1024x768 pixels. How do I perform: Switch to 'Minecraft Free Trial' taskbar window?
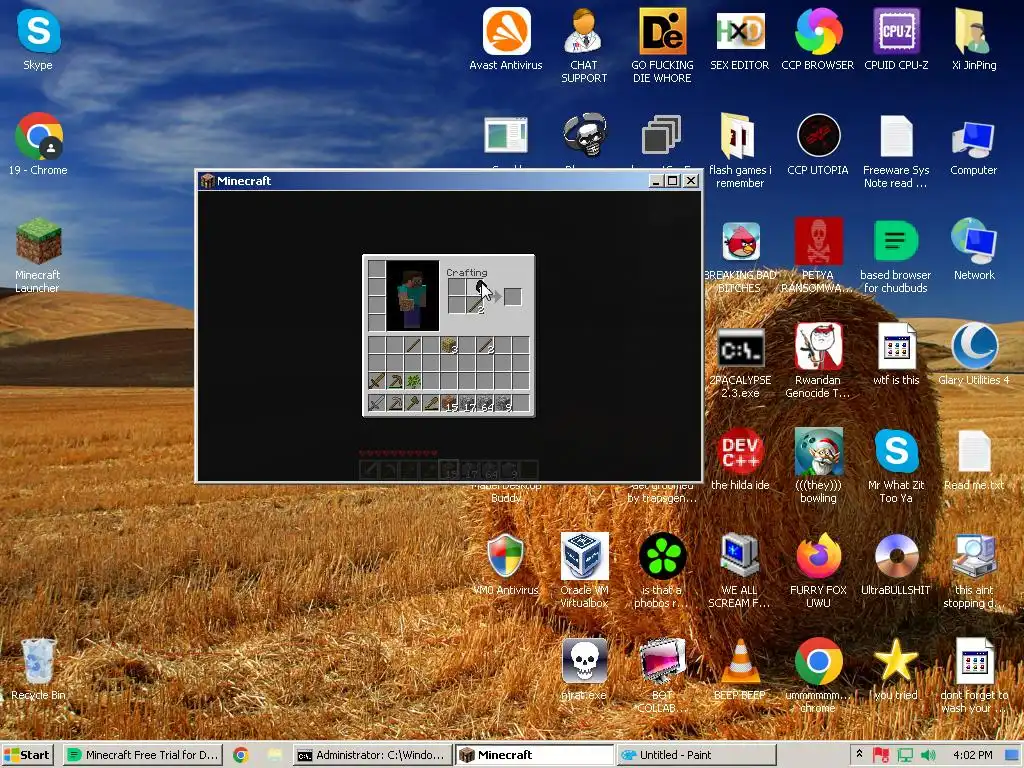(x=143, y=755)
